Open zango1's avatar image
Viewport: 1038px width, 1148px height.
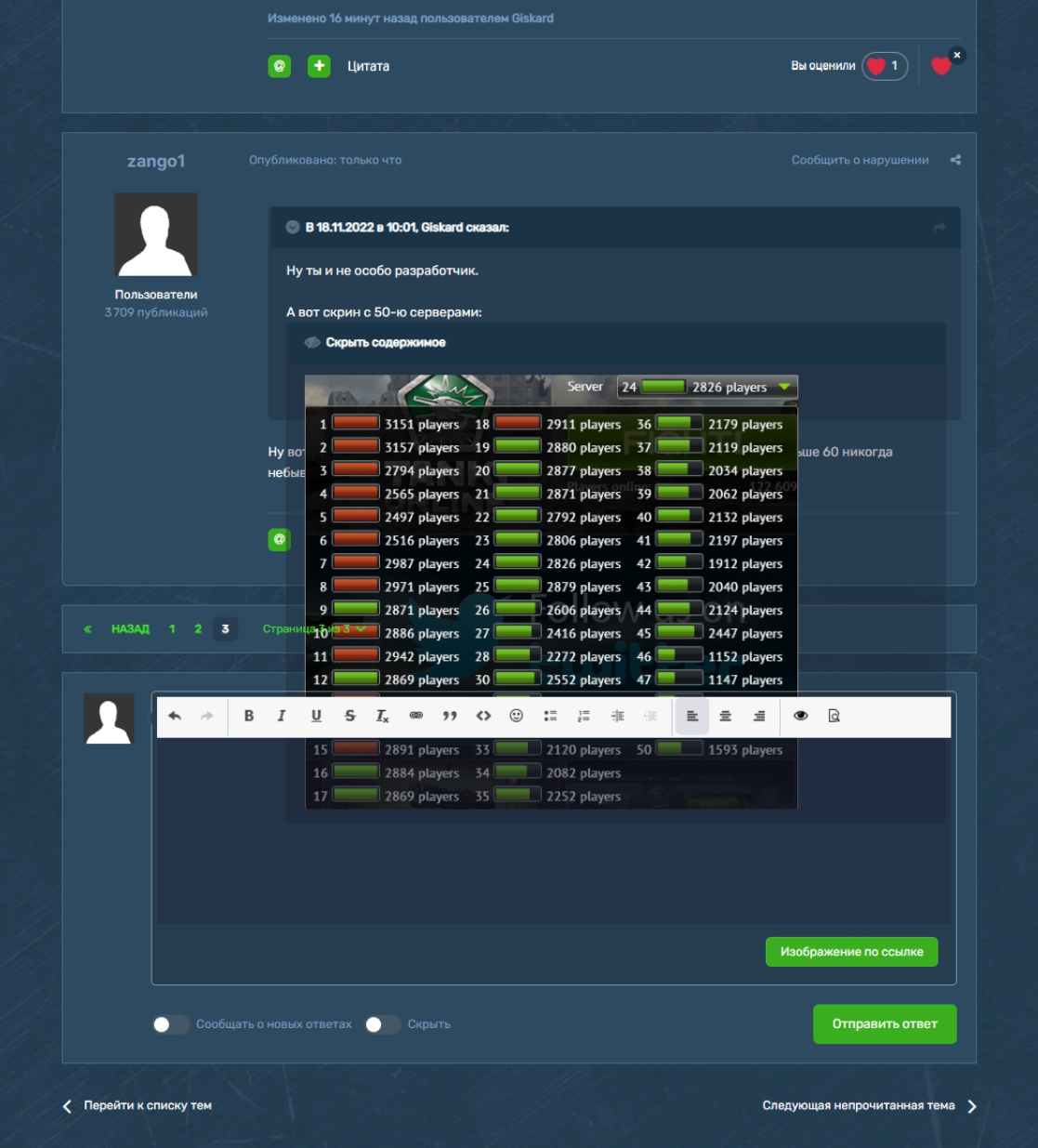pyautogui.click(x=156, y=234)
